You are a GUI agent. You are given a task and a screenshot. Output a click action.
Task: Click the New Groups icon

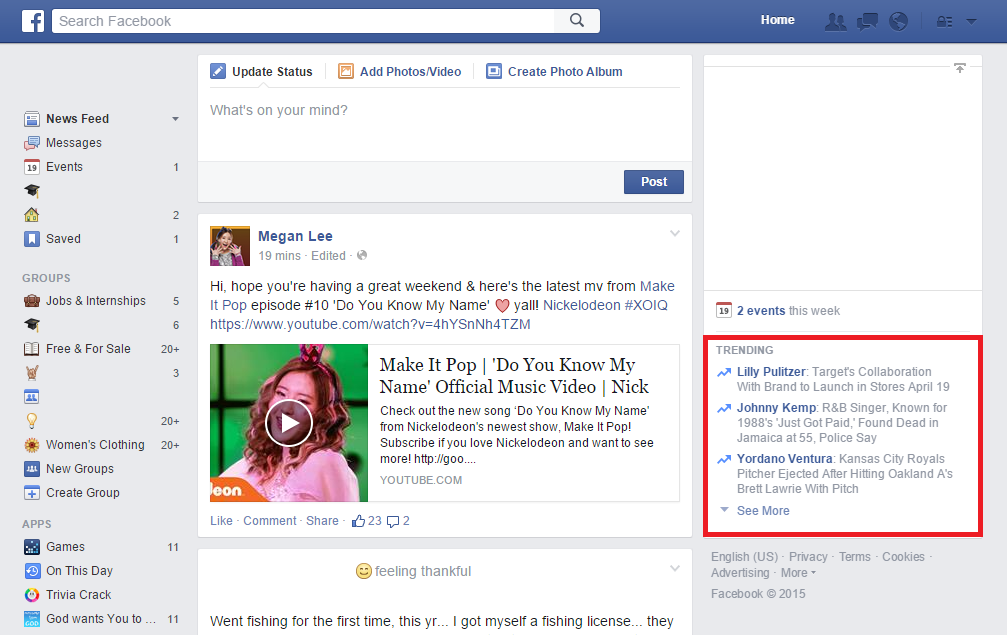31,469
